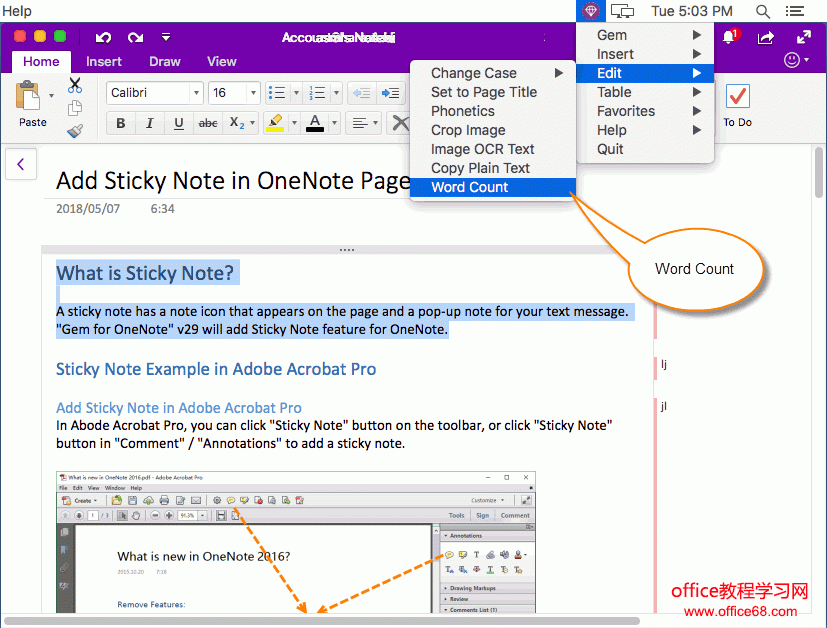Screen dimensions: 827x628
Task: Toggle subscript formatting
Action: coord(236,123)
